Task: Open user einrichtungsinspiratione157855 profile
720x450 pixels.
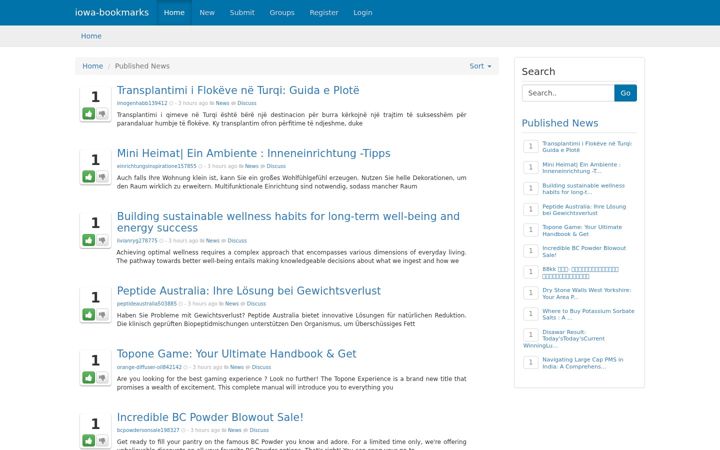Action: (156, 166)
